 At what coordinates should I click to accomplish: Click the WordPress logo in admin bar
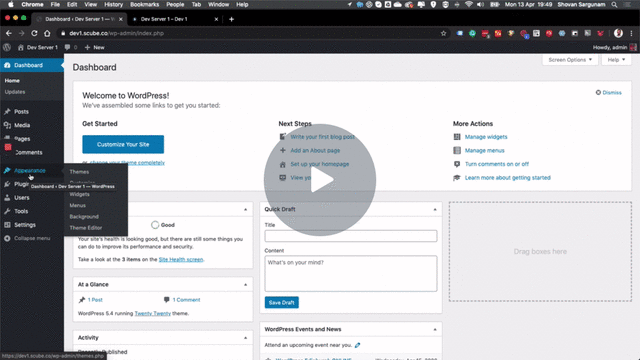[x=7, y=47]
